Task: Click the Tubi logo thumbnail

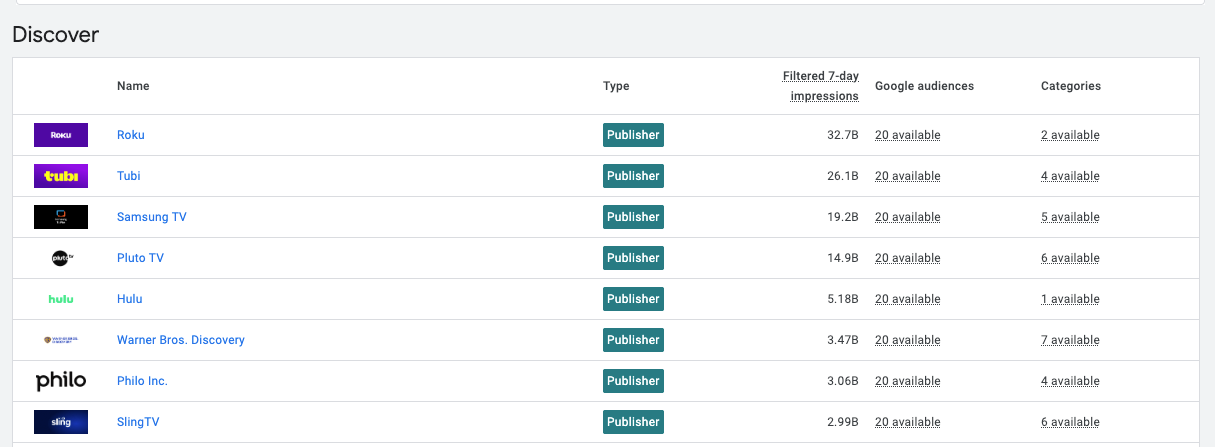Action: pos(61,176)
